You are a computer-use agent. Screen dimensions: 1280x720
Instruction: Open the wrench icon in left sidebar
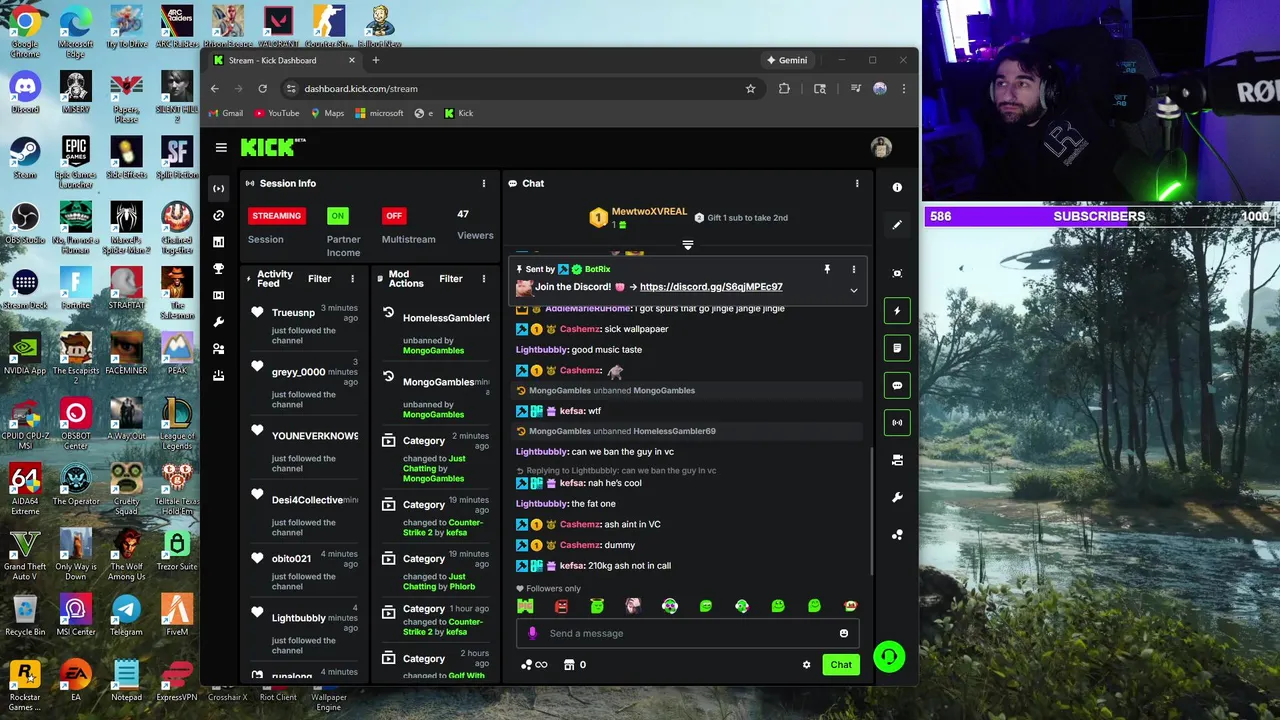pyautogui.click(x=219, y=322)
